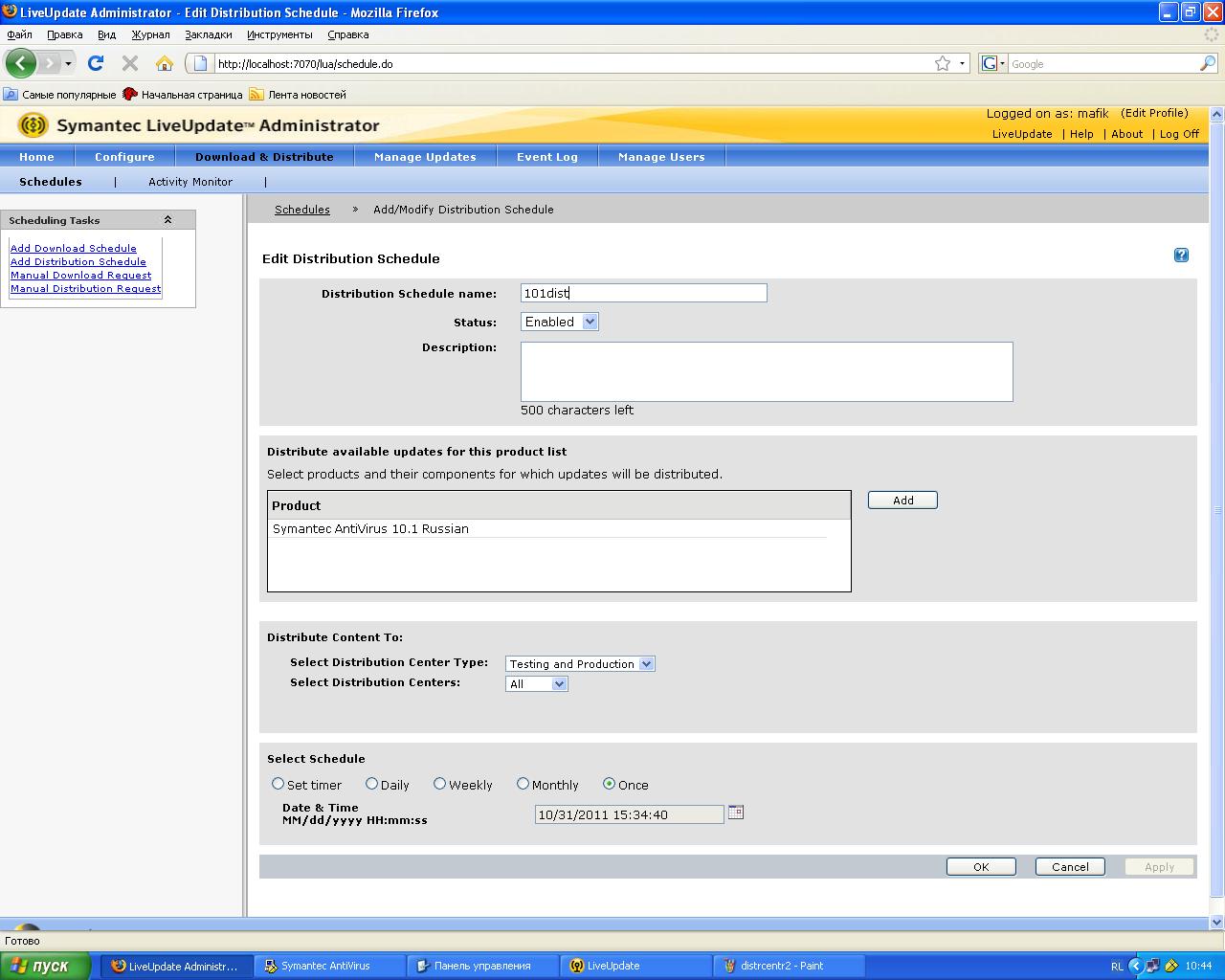Bookmark this page with the star icon
Viewport: 1225px width, 980px height.
click(943, 63)
